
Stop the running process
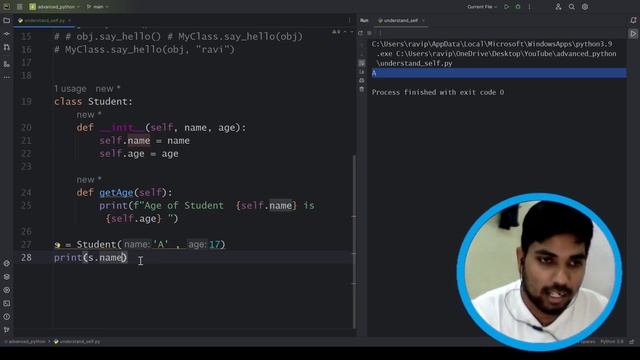[x=369, y=33]
